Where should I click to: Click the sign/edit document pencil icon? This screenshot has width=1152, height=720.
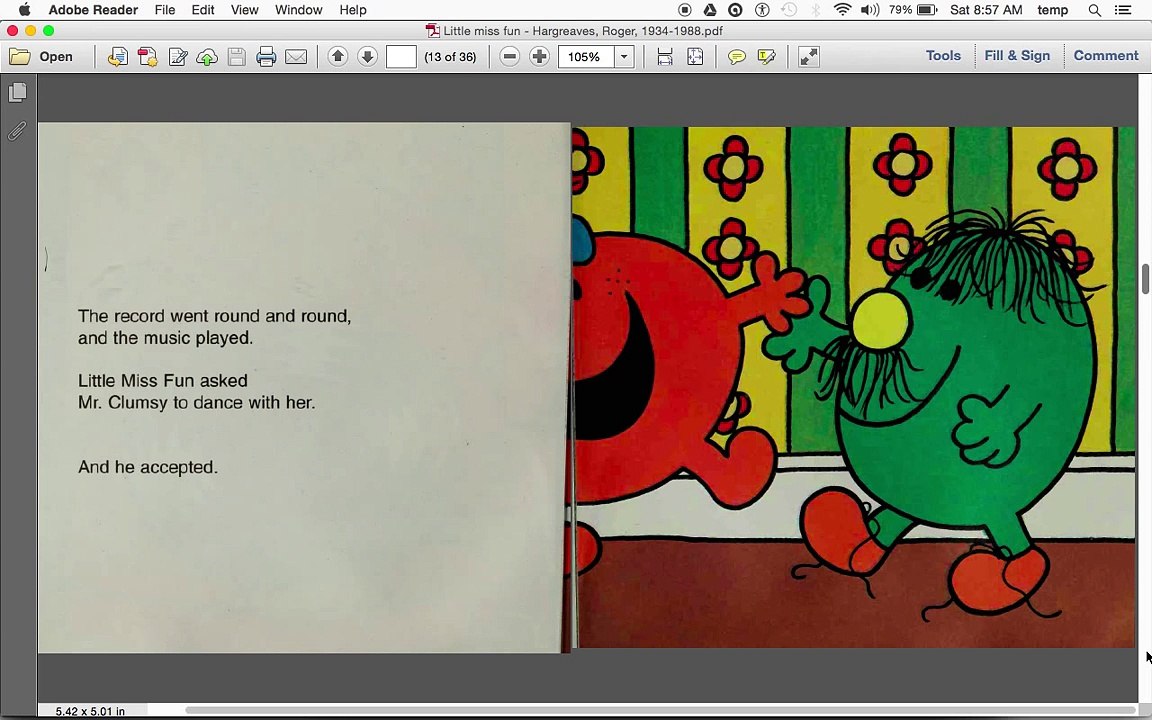[178, 57]
